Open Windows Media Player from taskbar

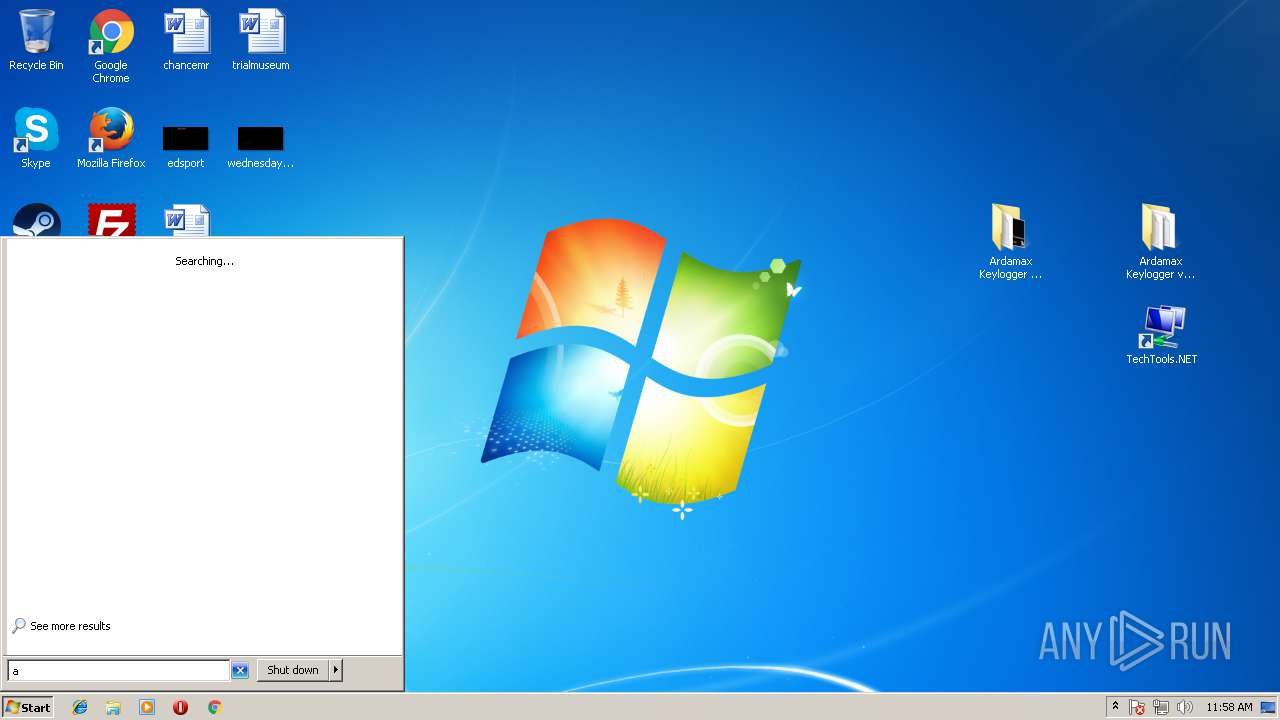tap(147, 707)
